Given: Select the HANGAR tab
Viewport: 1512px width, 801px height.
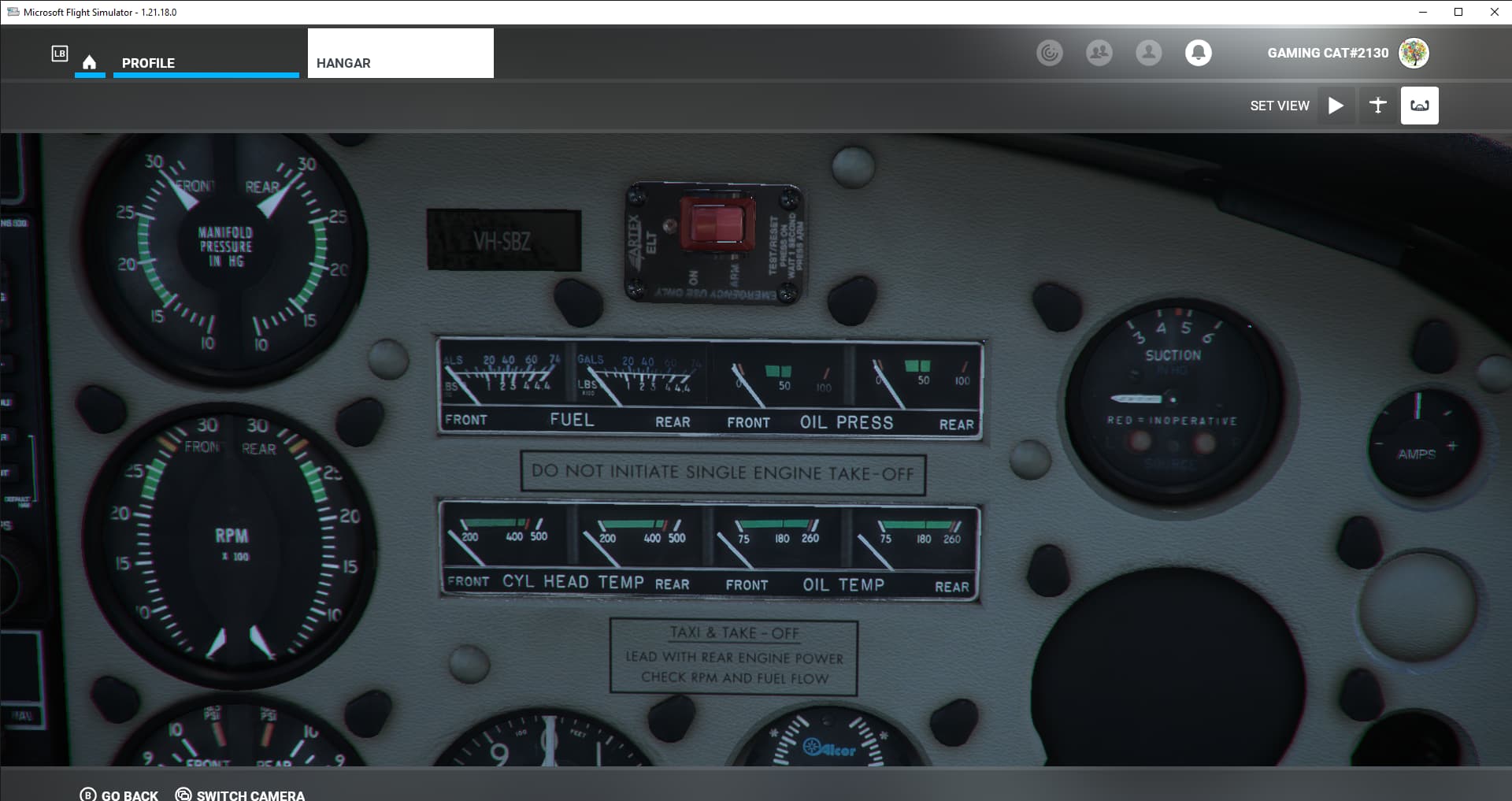Looking at the screenshot, I should coord(400,54).
